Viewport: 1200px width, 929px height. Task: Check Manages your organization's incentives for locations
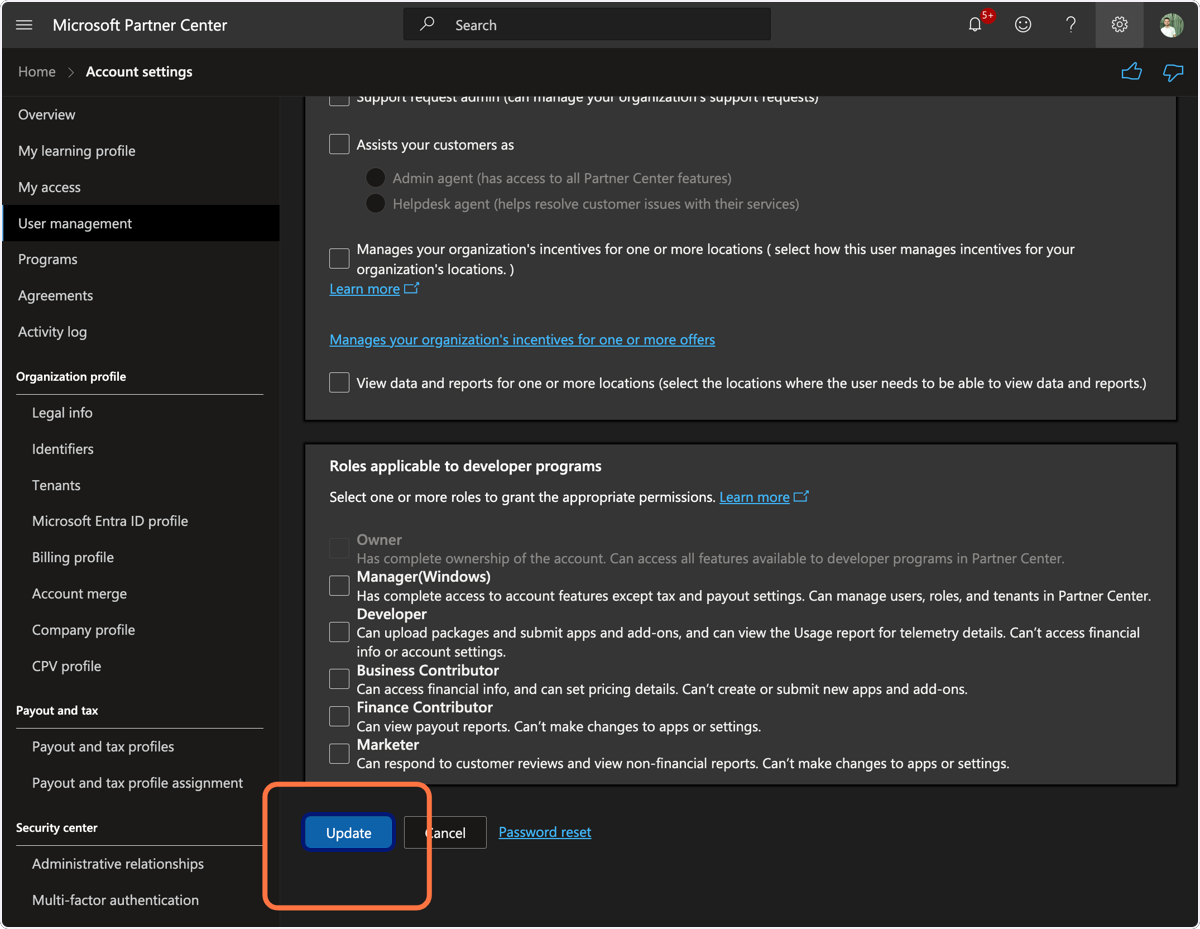coord(339,259)
